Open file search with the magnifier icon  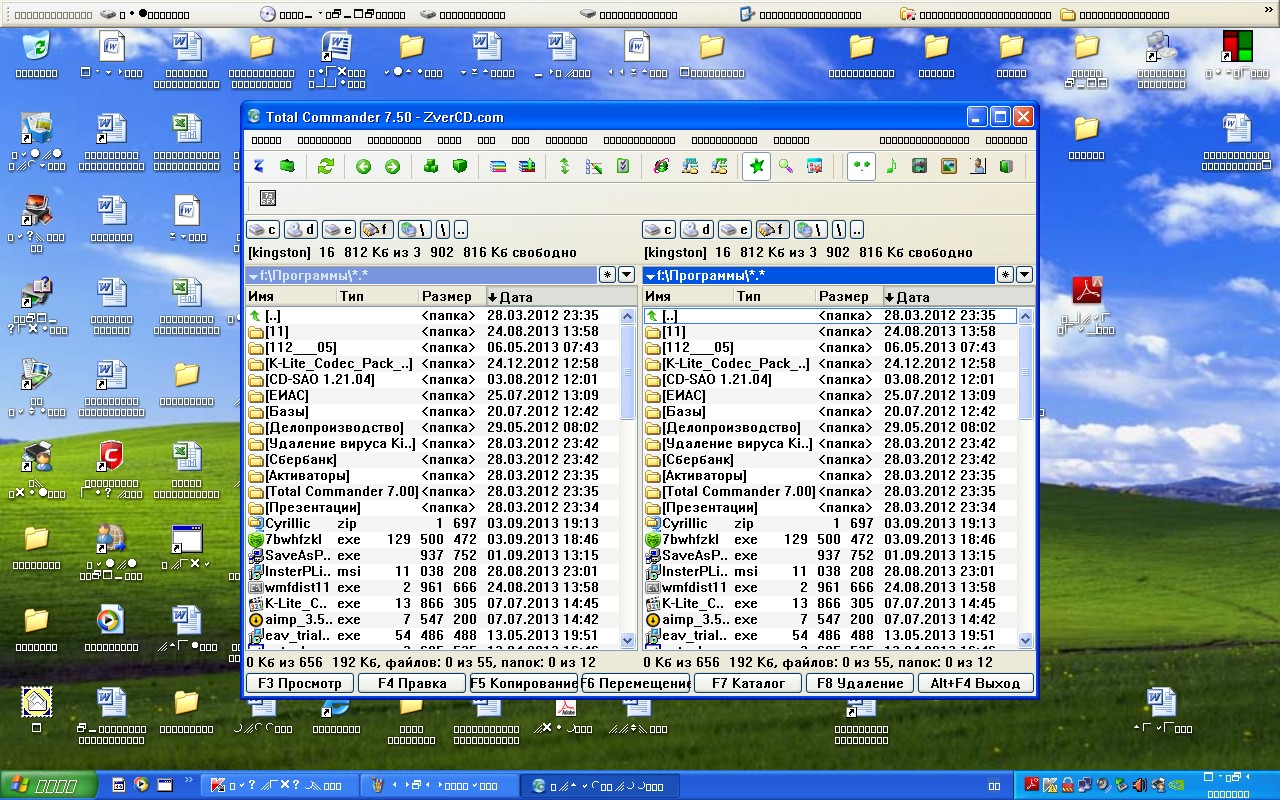pyautogui.click(x=786, y=167)
